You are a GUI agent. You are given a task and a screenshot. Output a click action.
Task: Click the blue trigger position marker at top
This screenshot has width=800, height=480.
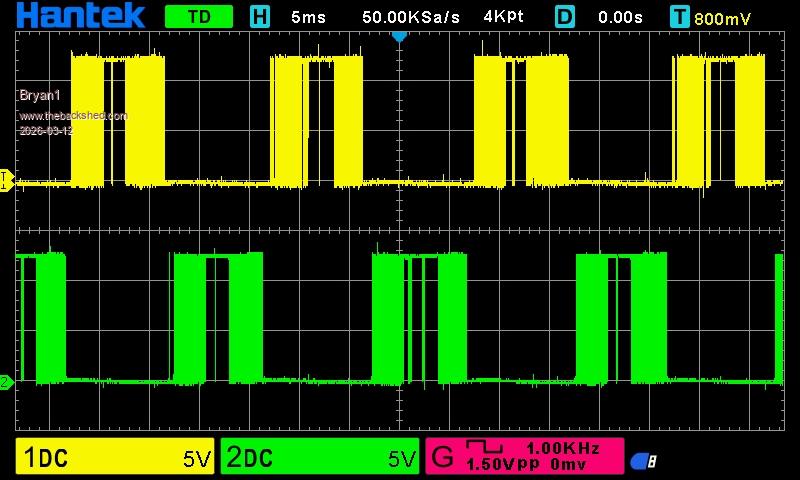coord(399,36)
